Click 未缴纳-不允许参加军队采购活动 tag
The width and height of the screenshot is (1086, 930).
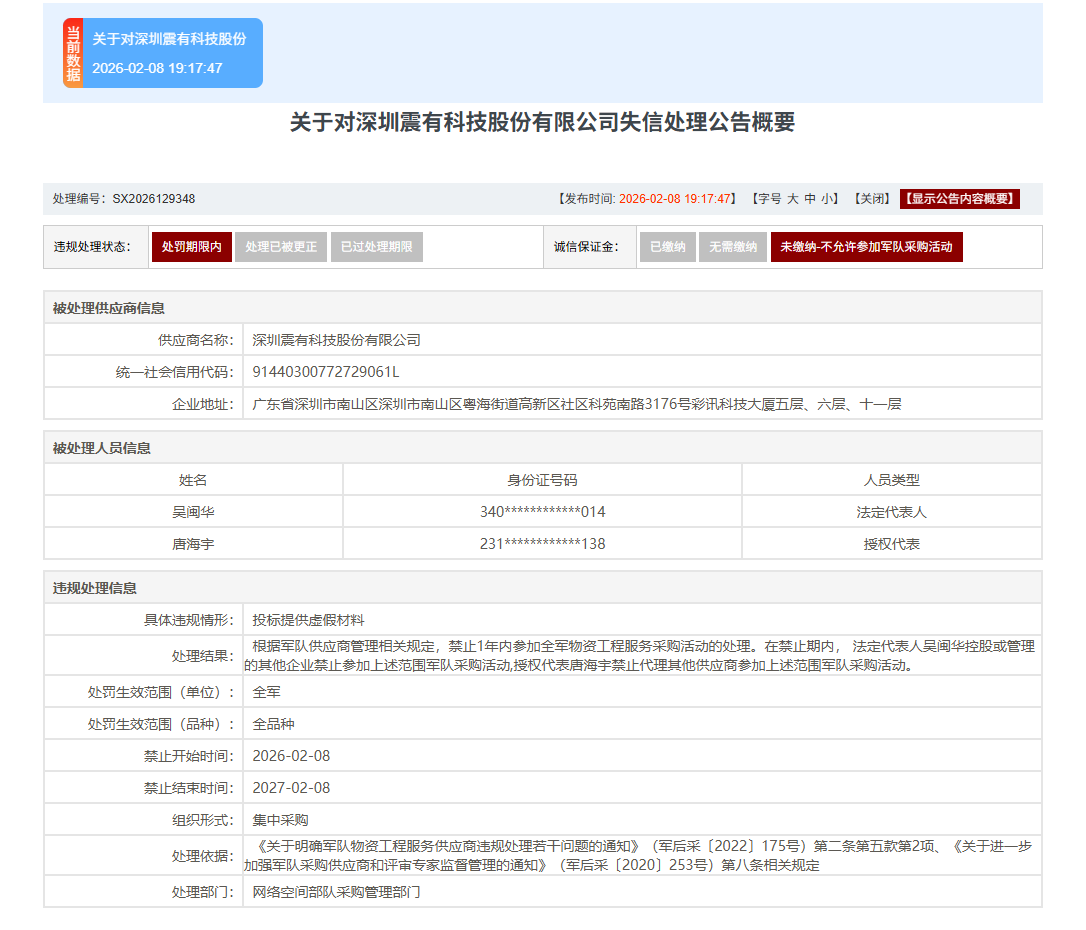pos(866,247)
